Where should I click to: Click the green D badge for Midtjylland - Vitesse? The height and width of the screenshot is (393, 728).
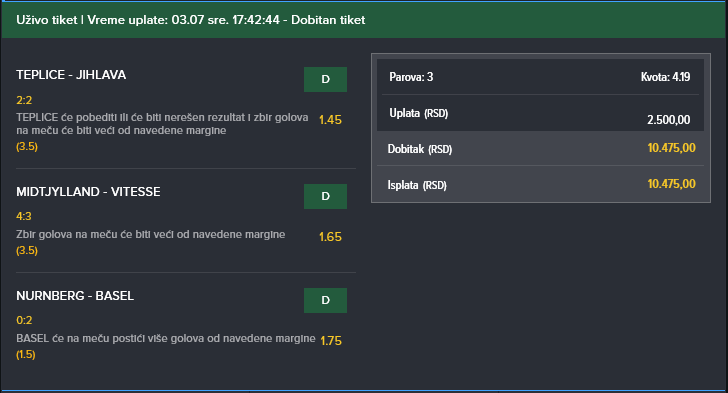pyautogui.click(x=325, y=196)
